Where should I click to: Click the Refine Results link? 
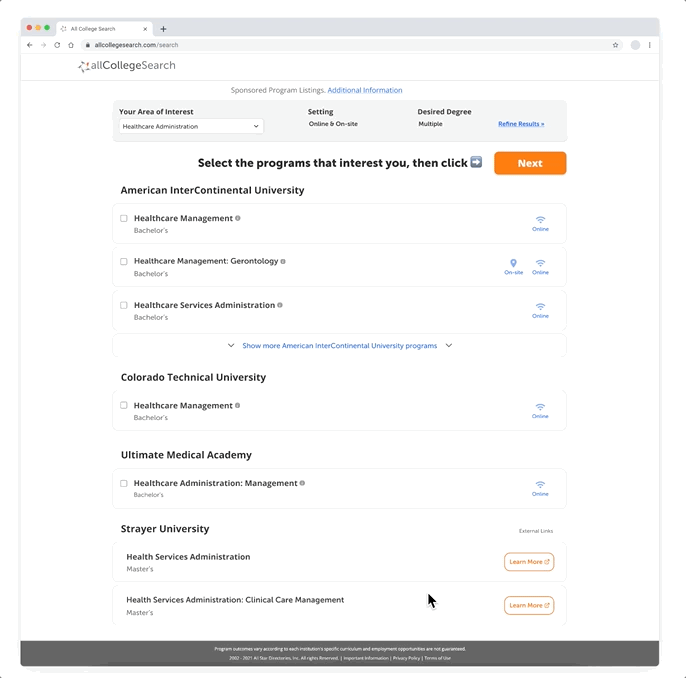click(521, 124)
